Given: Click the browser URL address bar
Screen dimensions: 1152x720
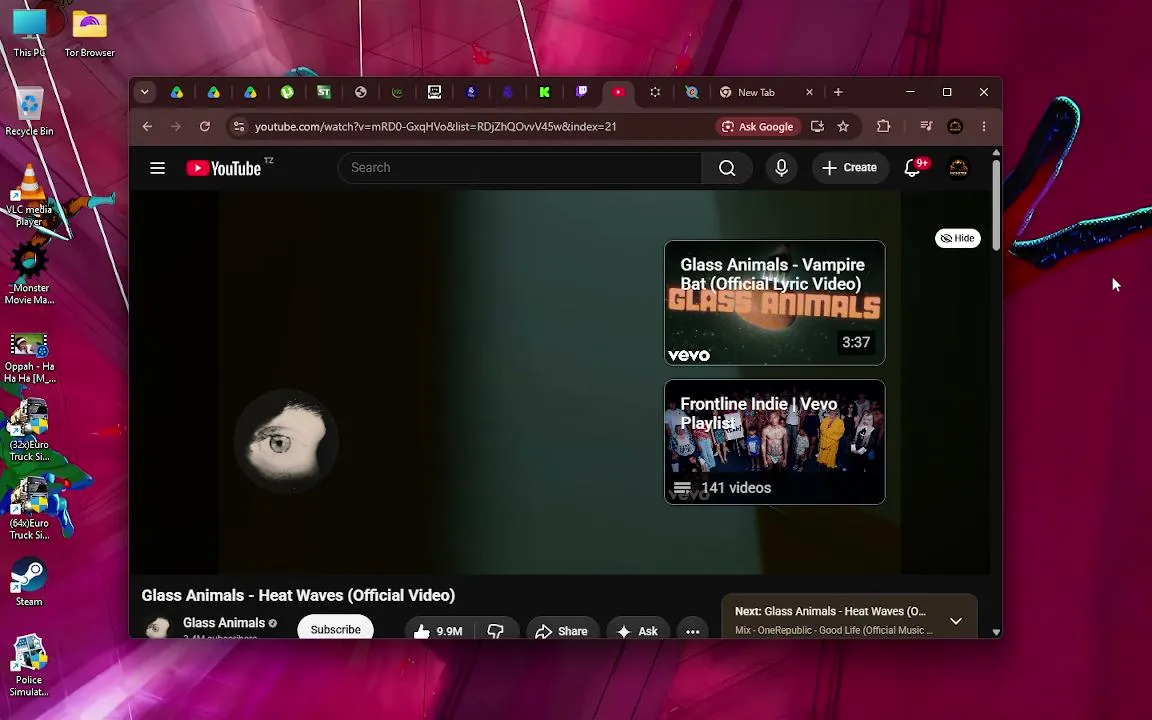Looking at the screenshot, I should (470, 126).
